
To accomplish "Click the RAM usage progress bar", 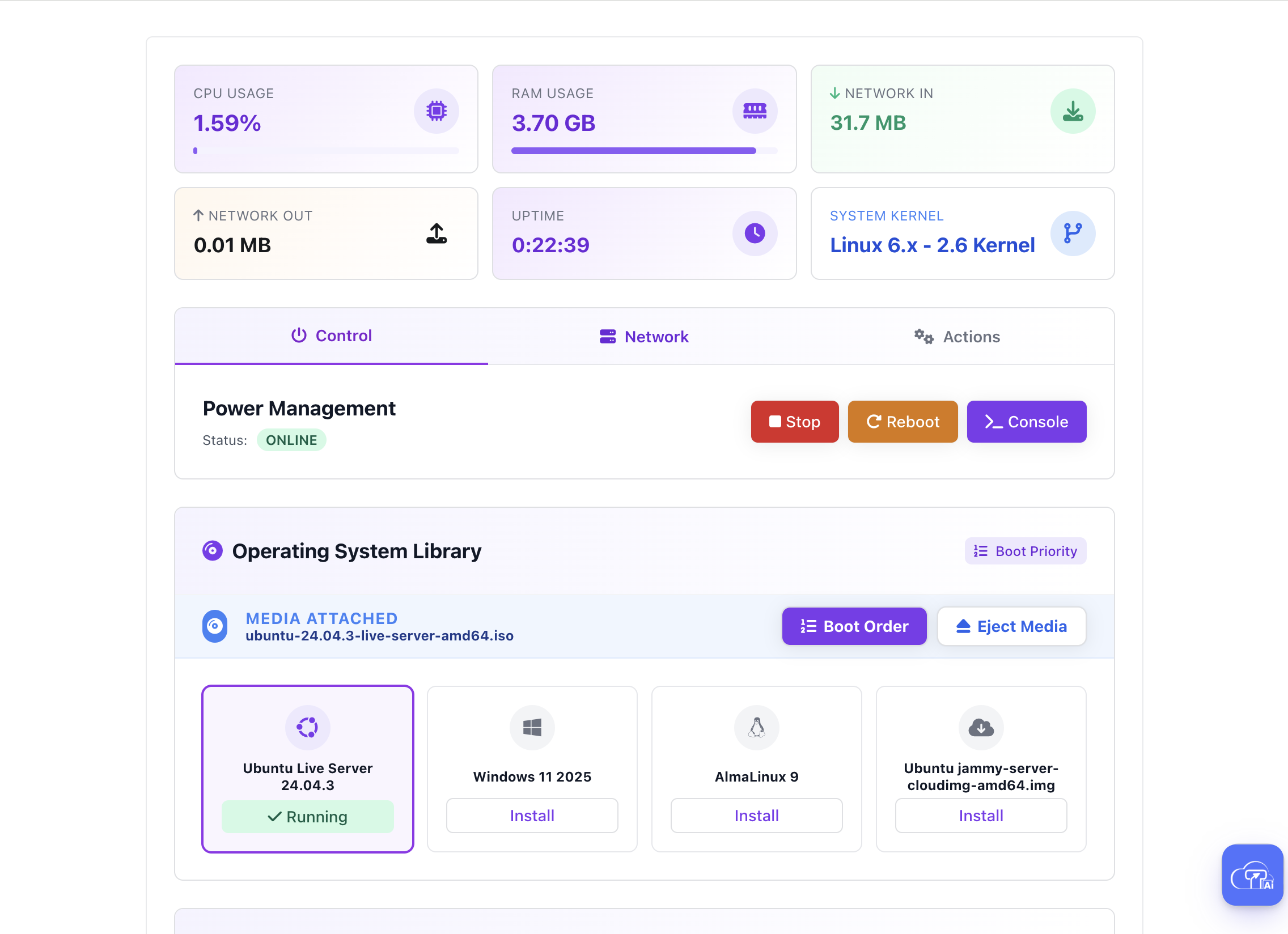I will click(643, 150).
